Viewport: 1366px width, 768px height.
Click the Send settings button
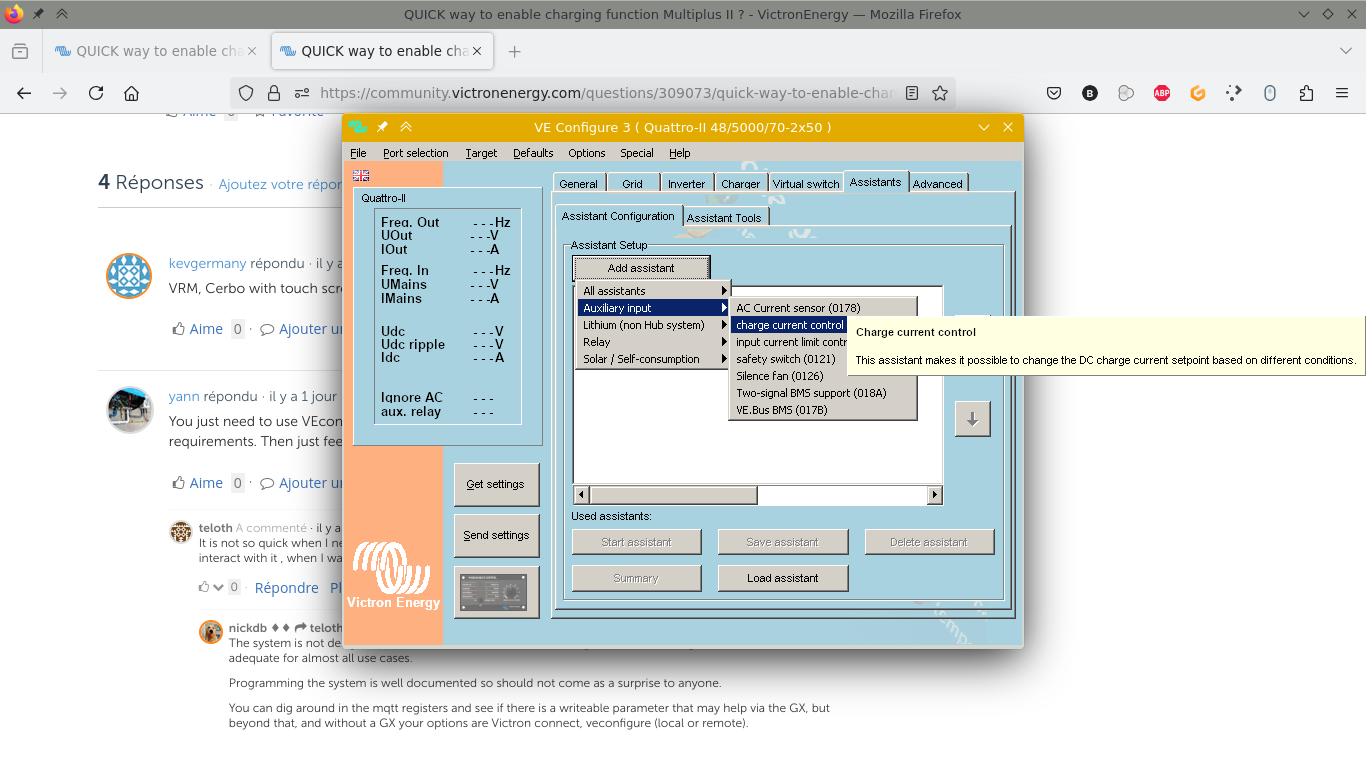[496, 535]
